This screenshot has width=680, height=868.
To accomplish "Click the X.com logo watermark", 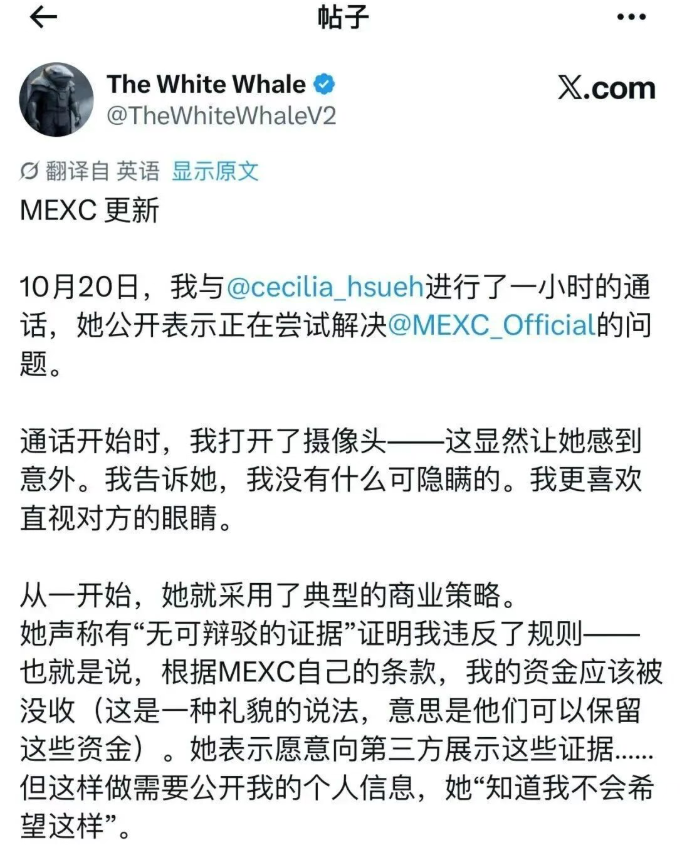I will (607, 87).
